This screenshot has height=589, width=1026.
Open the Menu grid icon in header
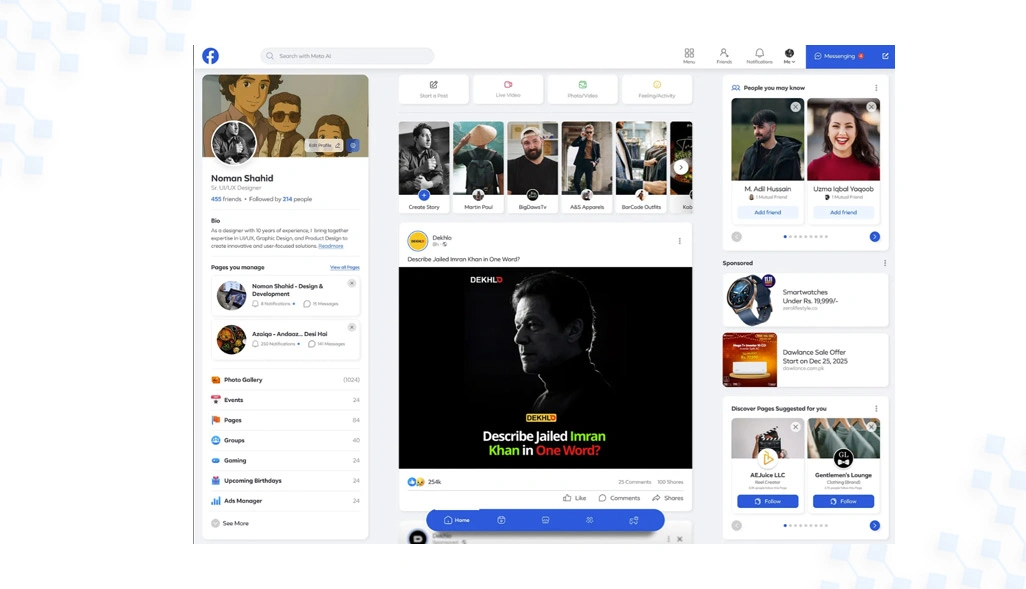pos(689,55)
